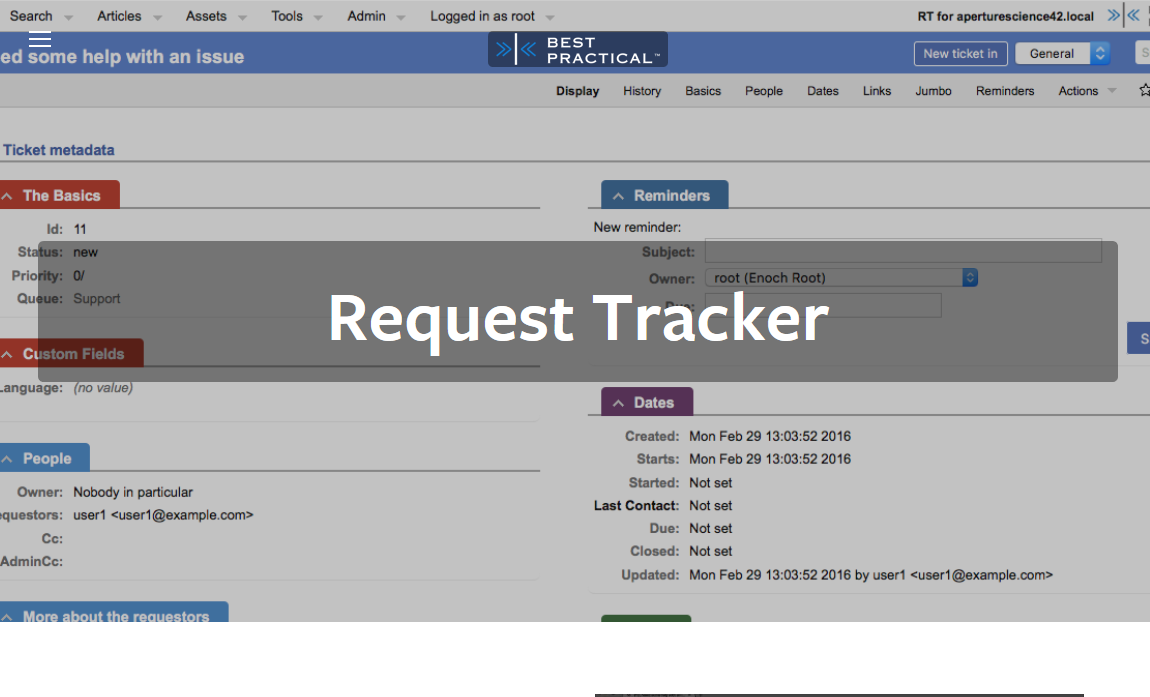This screenshot has height=697, width=1150.
Task: Click the Best Practical logo
Action: [x=578, y=50]
